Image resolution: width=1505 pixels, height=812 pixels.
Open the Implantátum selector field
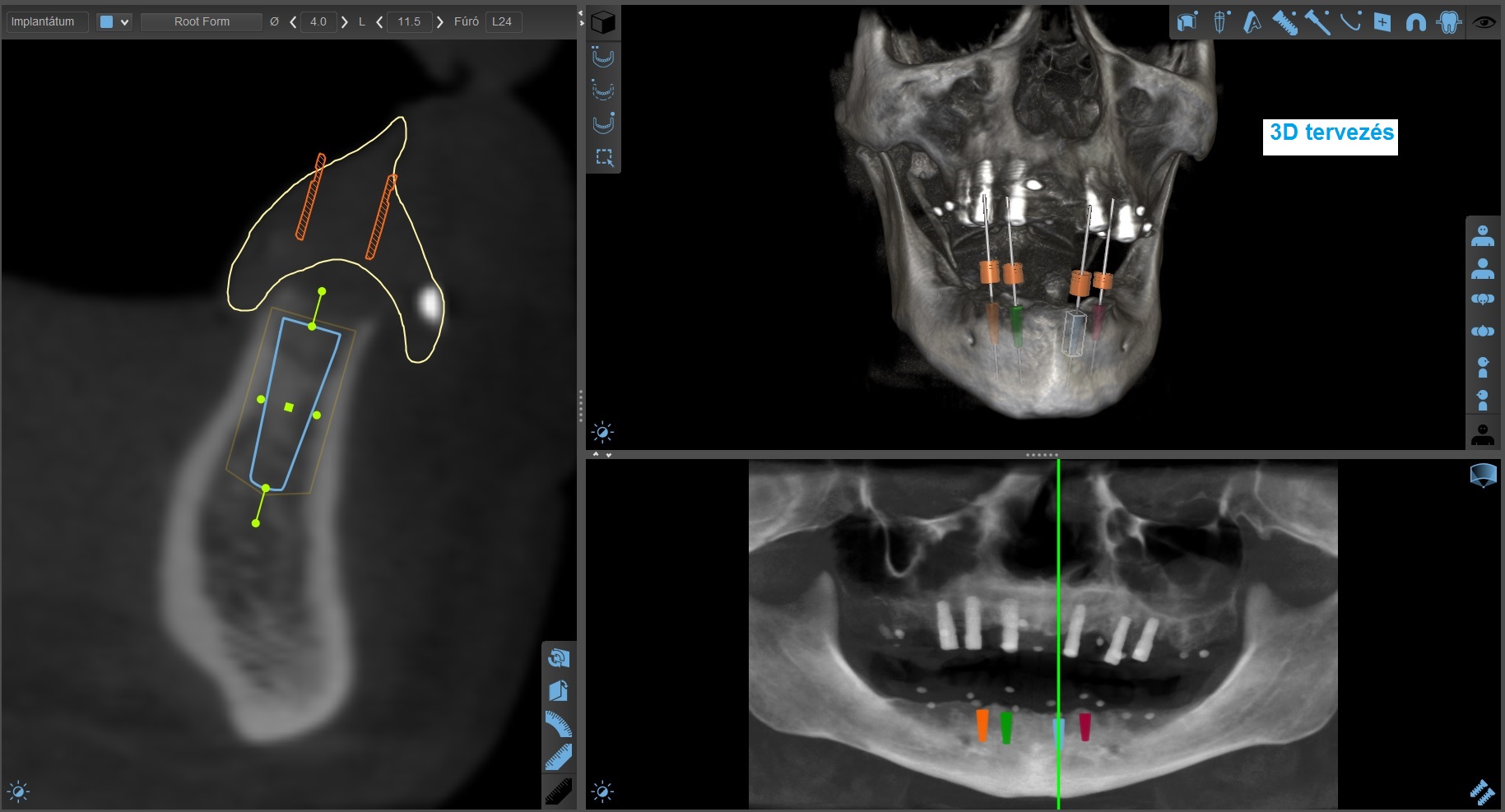[x=47, y=21]
